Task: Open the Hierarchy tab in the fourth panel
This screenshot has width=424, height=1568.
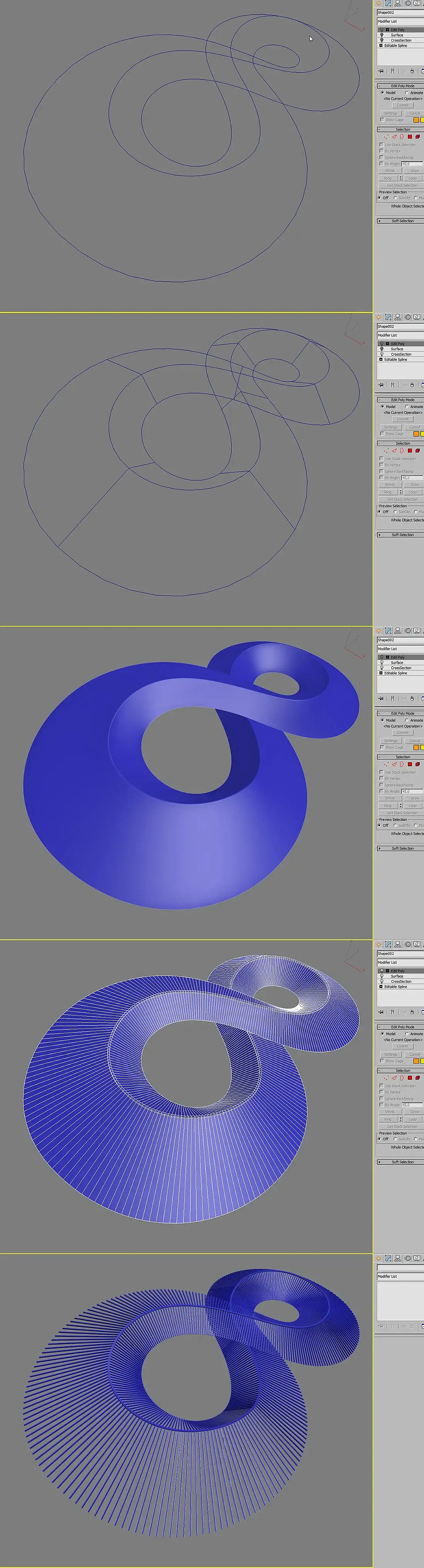Action: tap(398, 944)
